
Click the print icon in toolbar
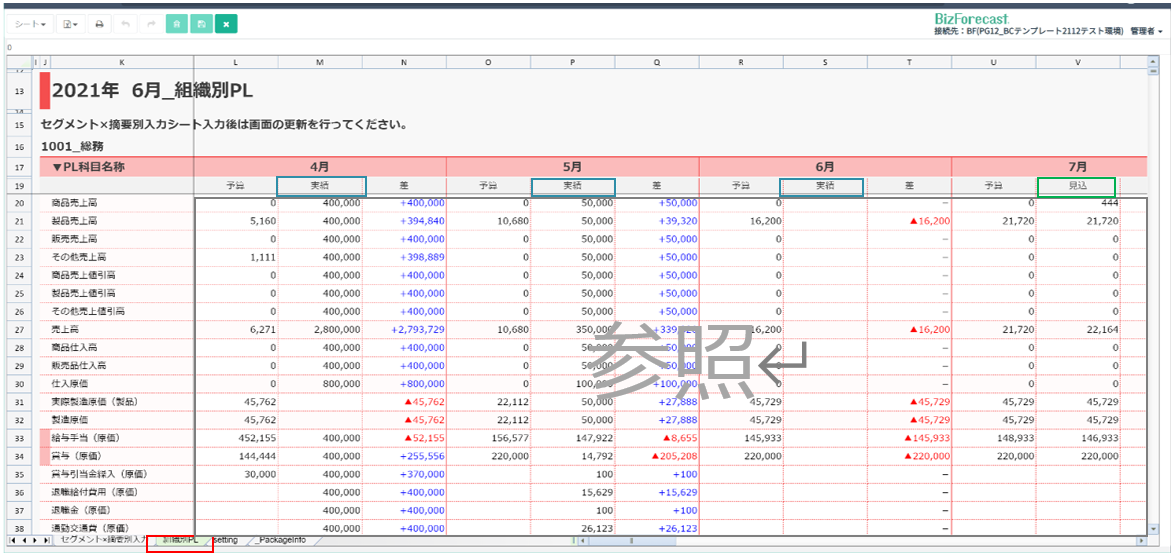pos(98,23)
